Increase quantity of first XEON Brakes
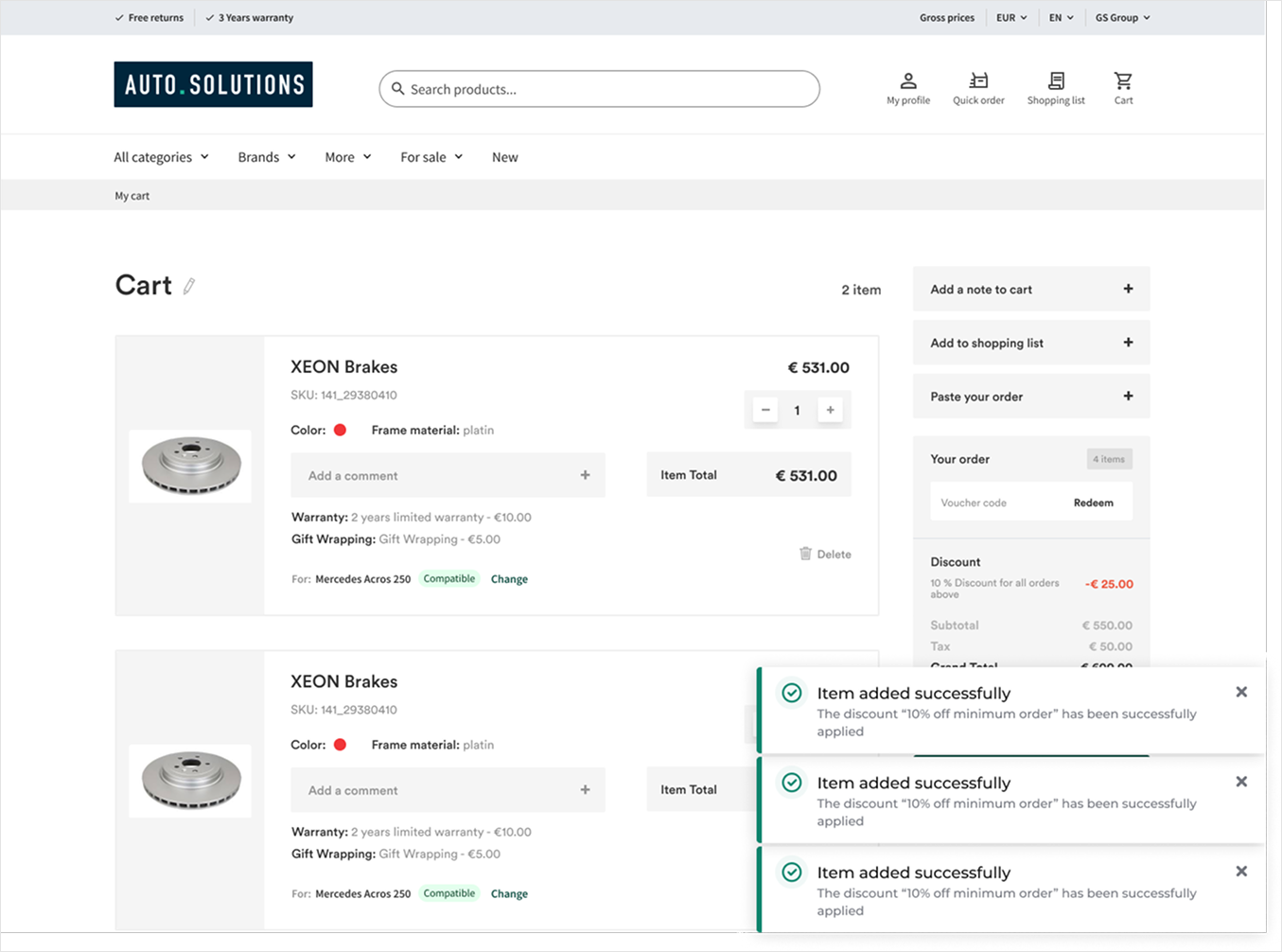 [830, 410]
